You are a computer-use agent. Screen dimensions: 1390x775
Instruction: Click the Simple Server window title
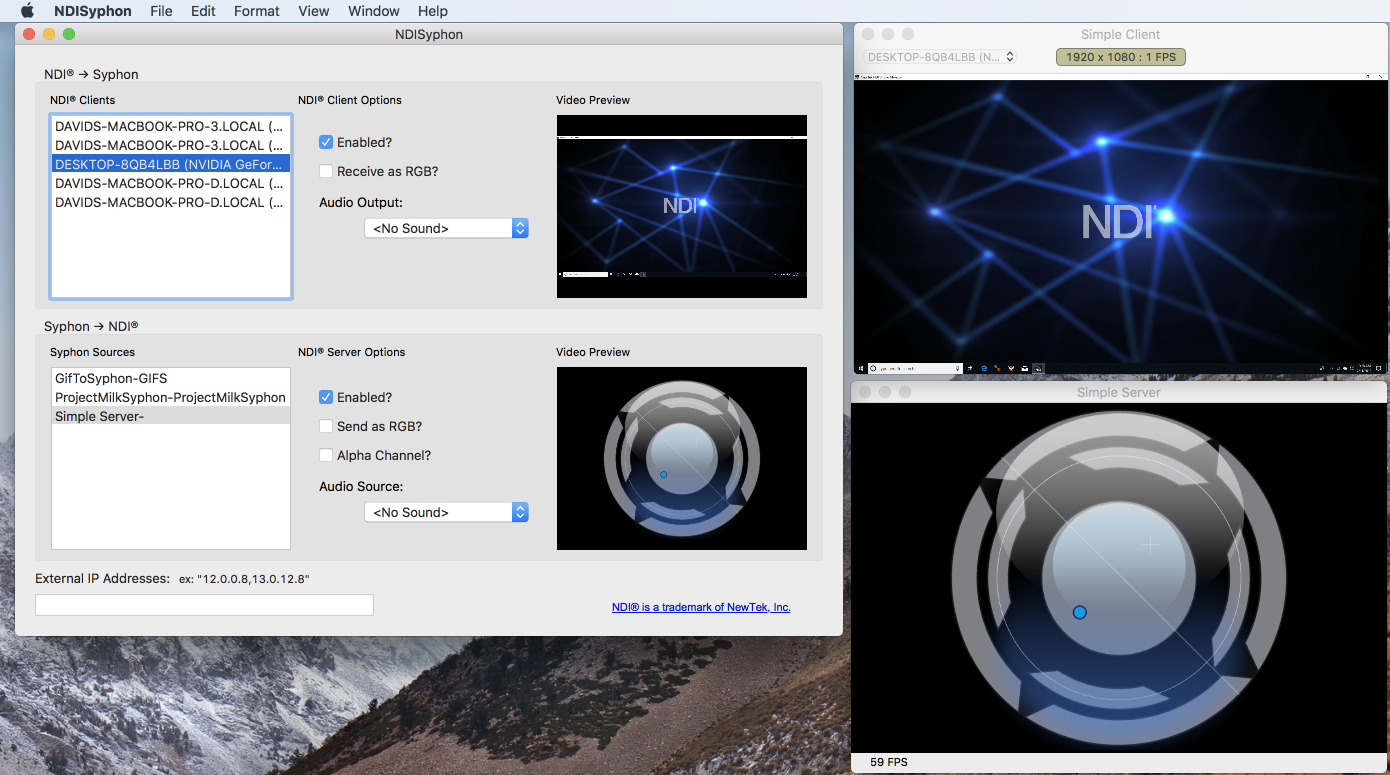coord(1119,392)
